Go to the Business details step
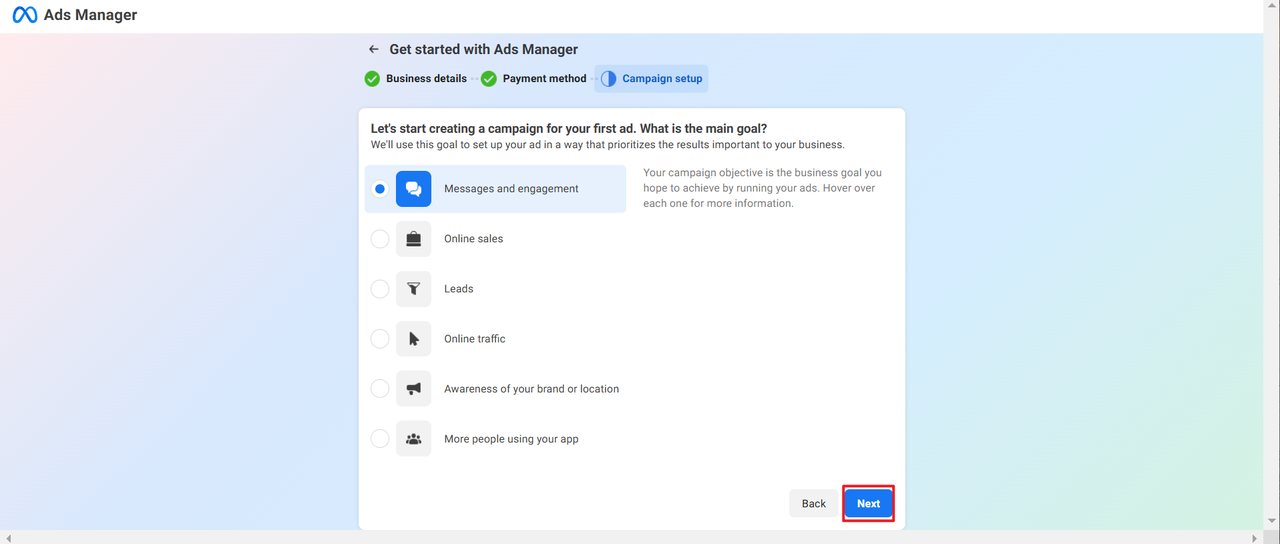 (x=416, y=79)
